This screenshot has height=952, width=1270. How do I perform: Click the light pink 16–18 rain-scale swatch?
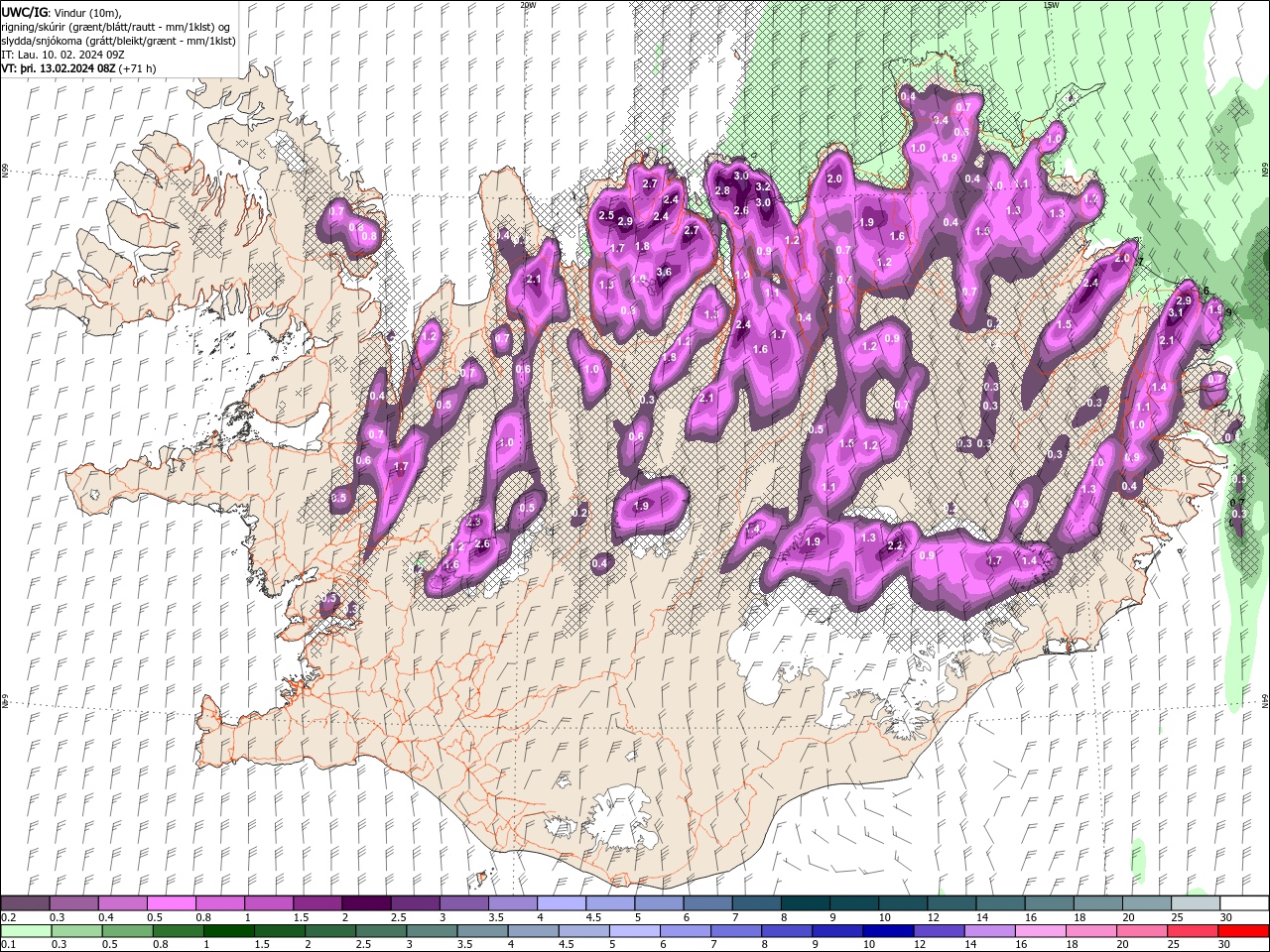tap(1039, 931)
